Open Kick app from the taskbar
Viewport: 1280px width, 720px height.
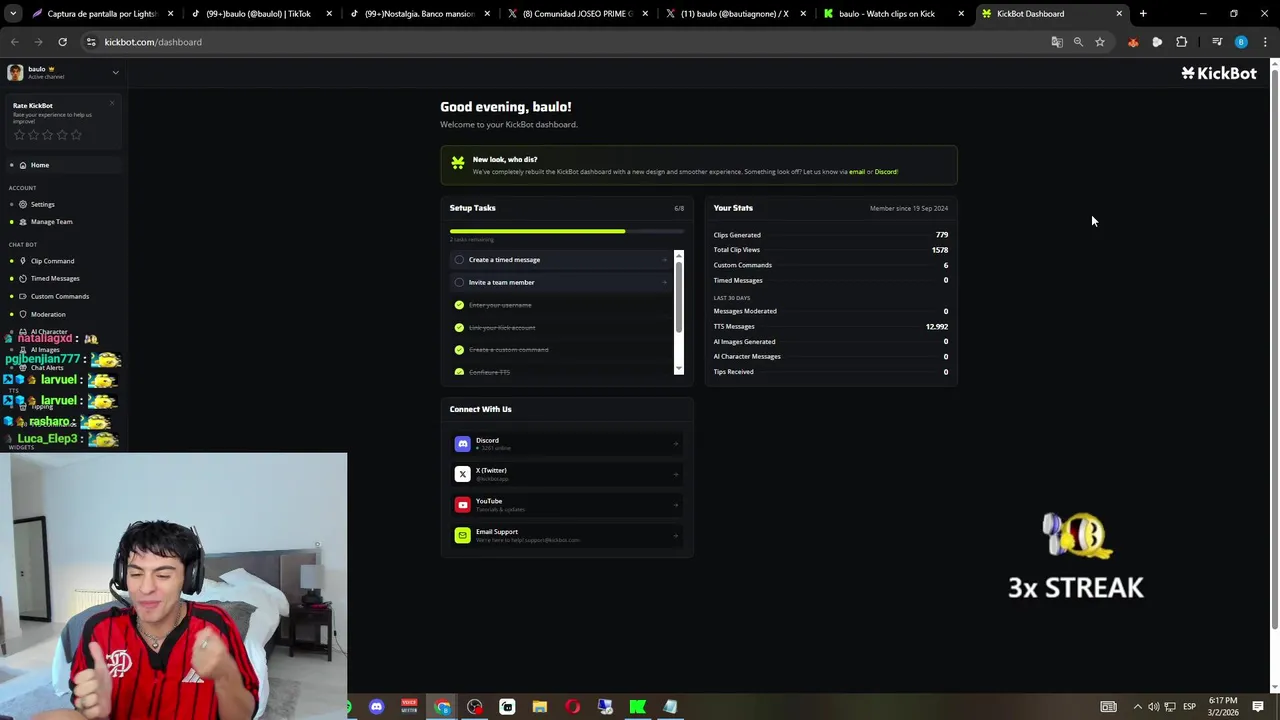point(637,707)
